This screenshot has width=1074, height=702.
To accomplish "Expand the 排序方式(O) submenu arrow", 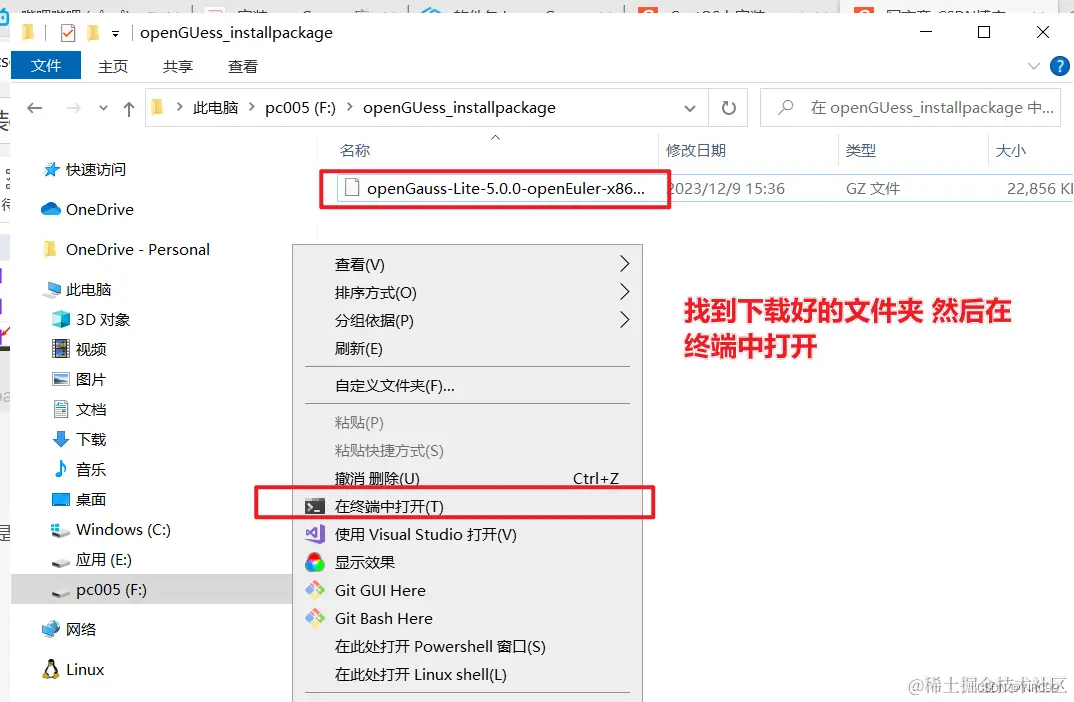I will click(625, 292).
